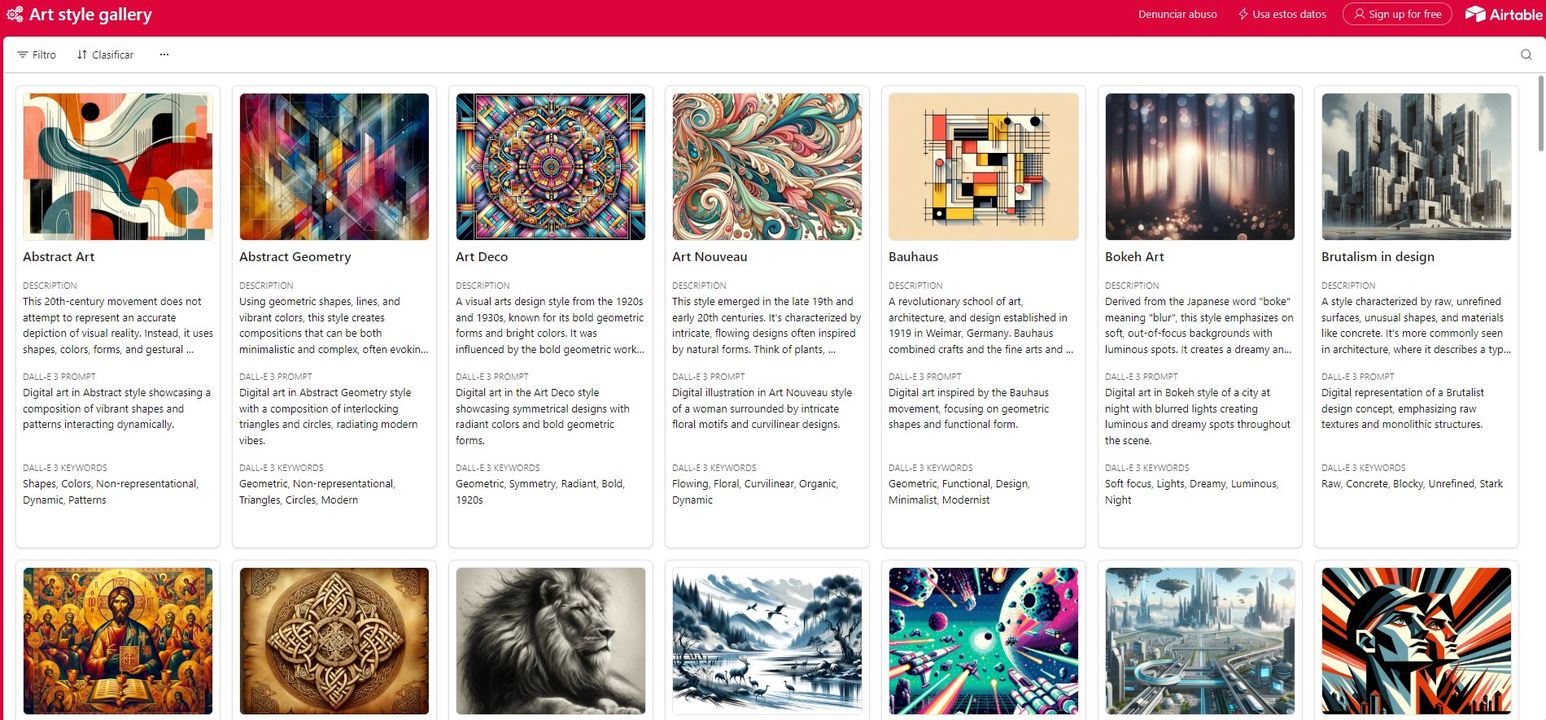Open the Bauhaus card image
This screenshot has width=1546, height=720.
[984, 167]
